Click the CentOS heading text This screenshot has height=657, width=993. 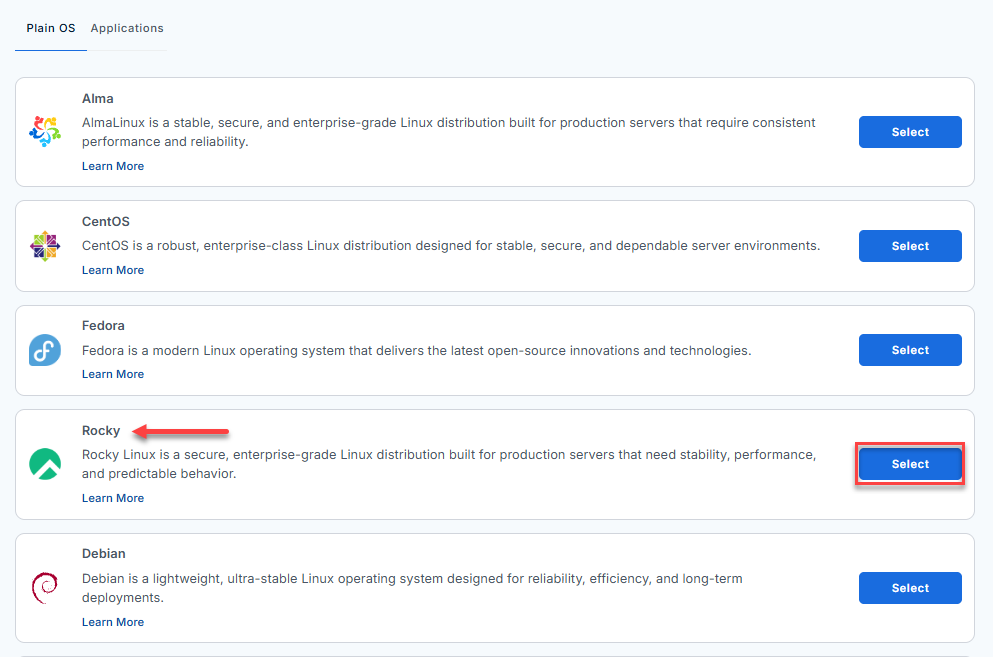(106, 222)
